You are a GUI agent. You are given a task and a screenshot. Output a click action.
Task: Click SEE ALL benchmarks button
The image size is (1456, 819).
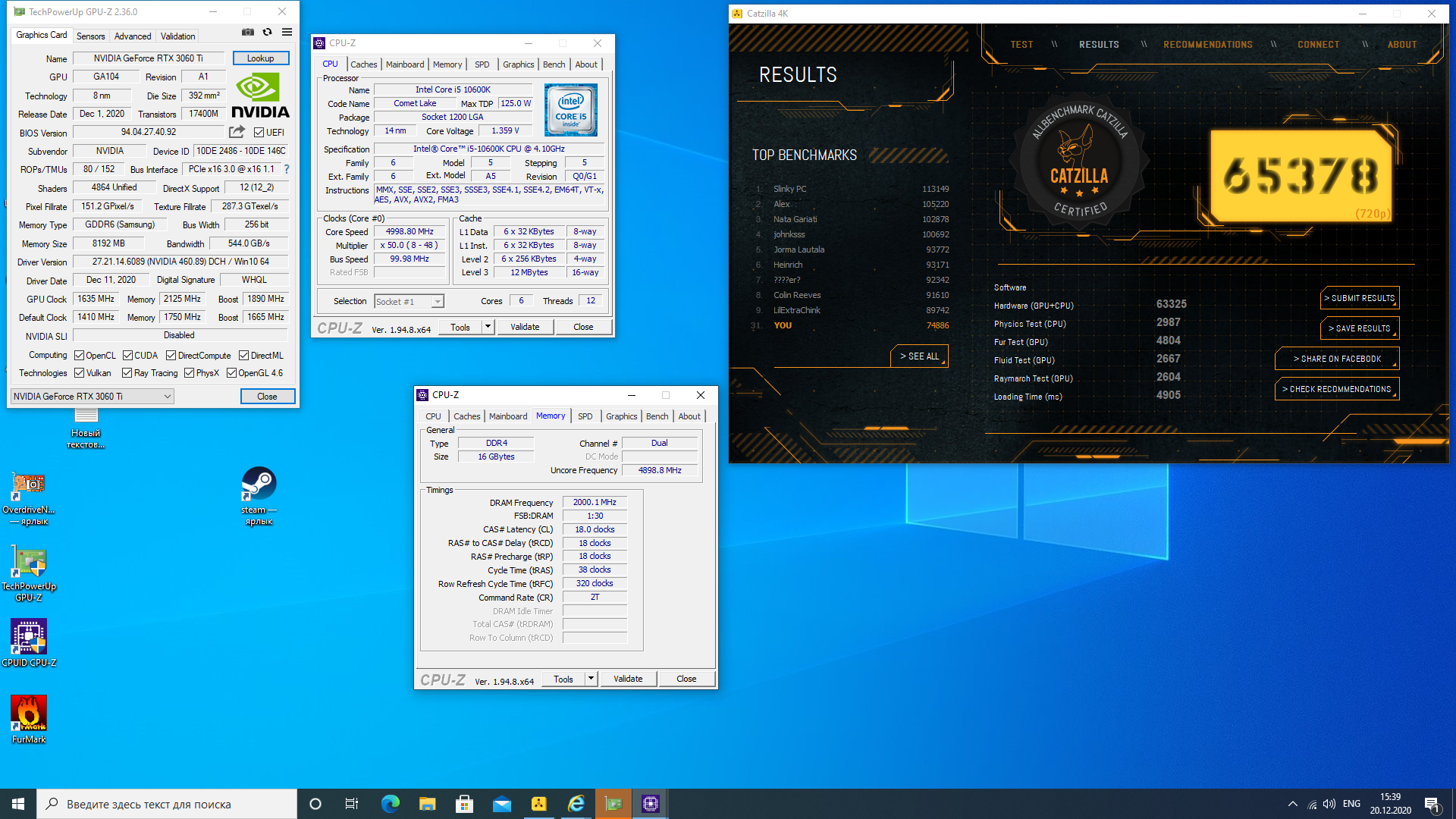[919, 356]
